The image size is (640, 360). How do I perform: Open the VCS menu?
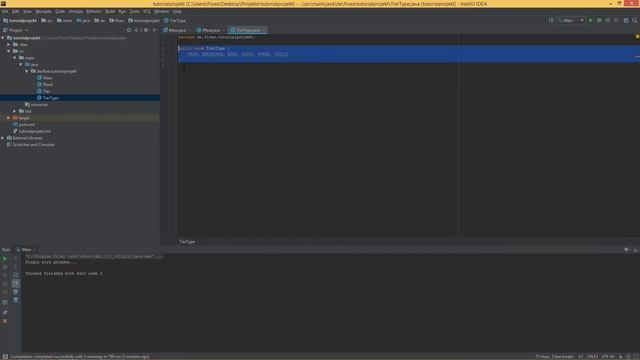click(147, 11)
